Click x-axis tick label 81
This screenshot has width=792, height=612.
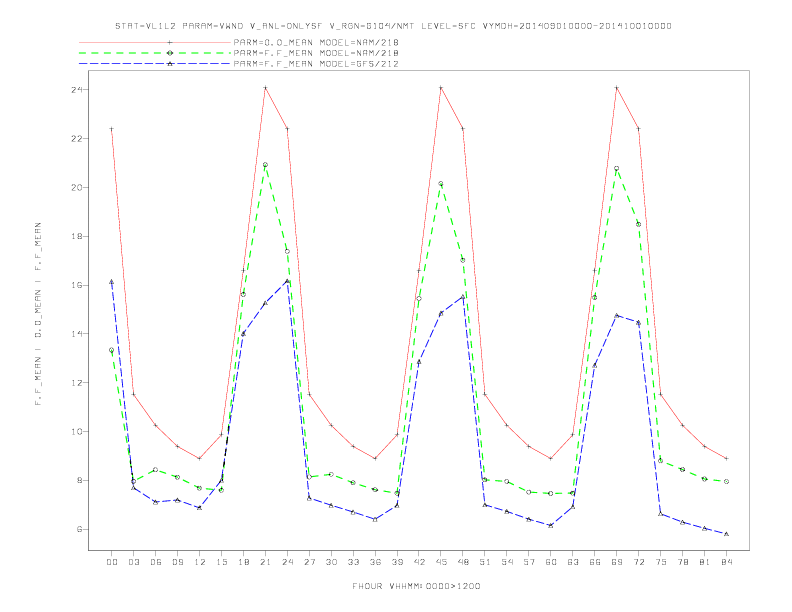705,562
